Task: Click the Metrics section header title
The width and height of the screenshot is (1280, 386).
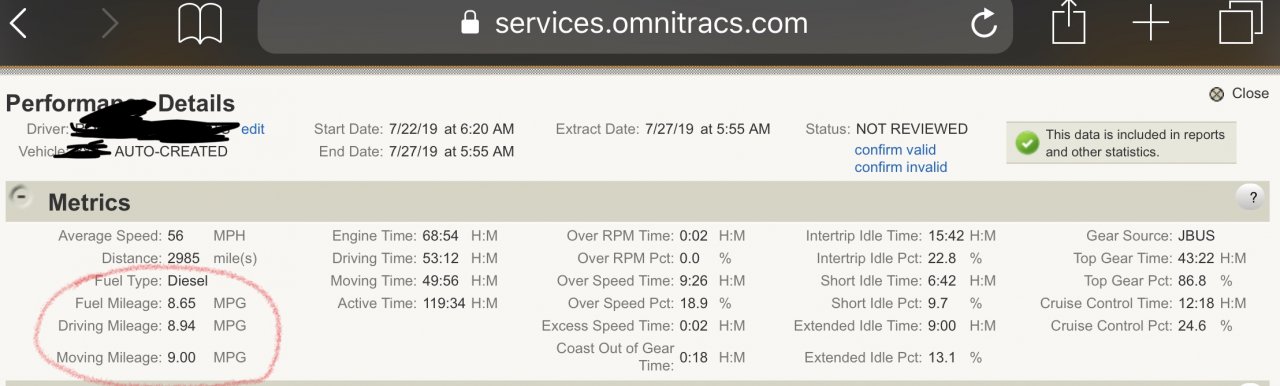Action: coord(89,203)
